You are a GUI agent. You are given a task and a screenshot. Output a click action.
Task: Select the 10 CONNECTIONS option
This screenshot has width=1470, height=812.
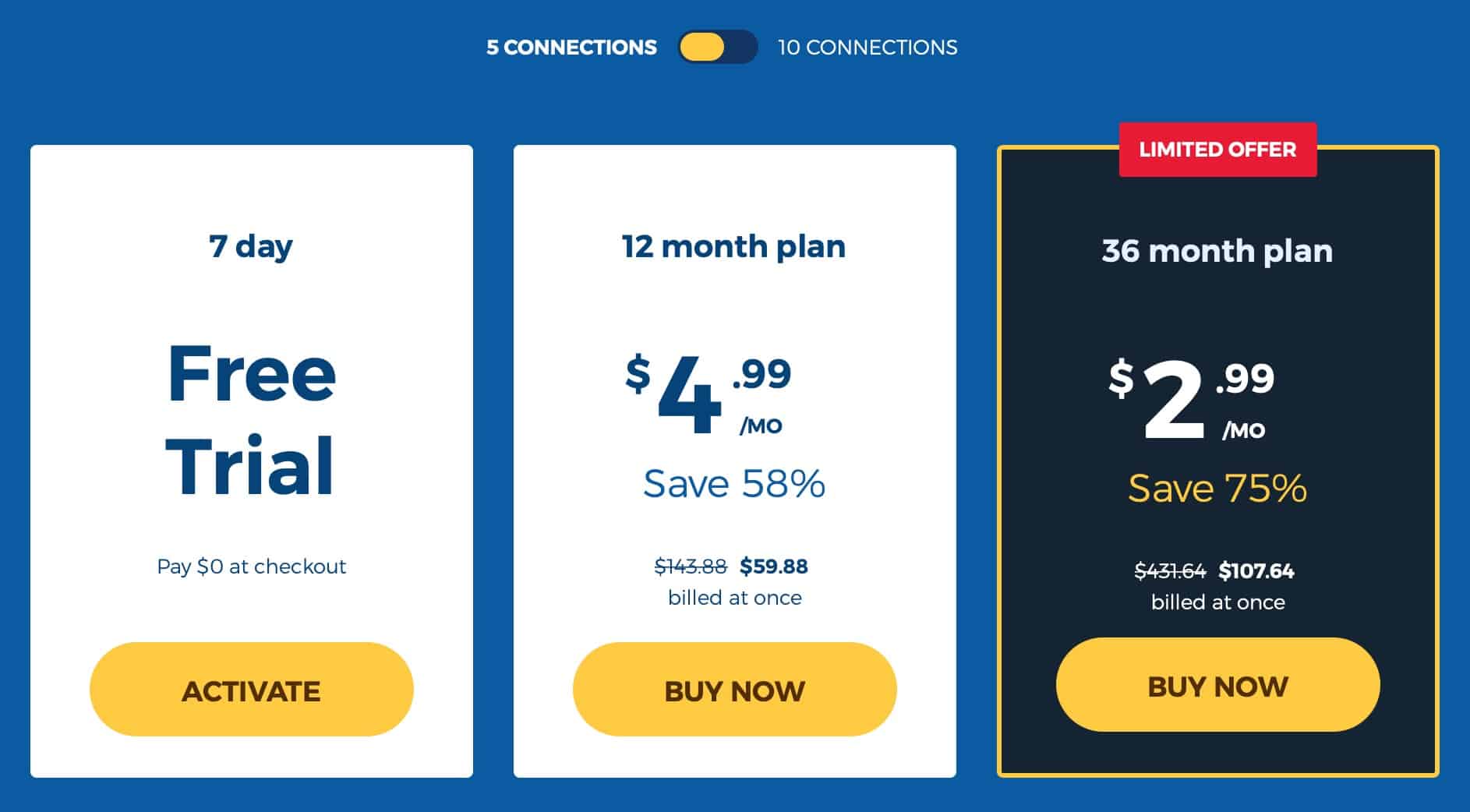(868, 48)
